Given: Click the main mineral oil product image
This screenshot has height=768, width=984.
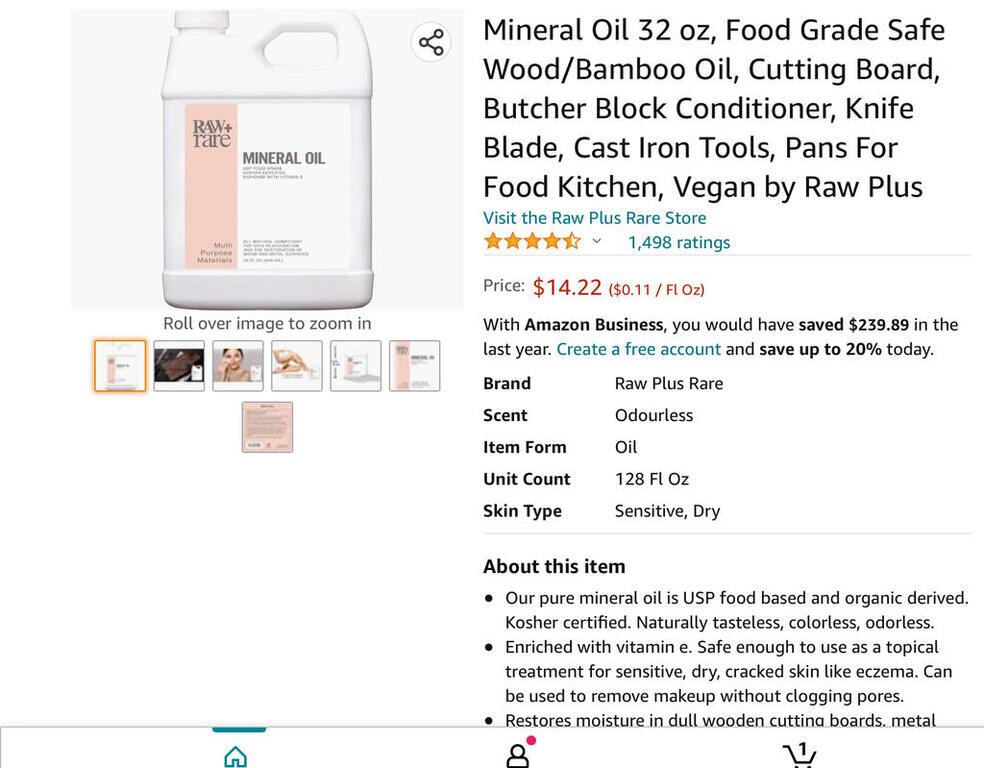Looking at the screenshot, I should pyautogui.click(x=267, y=160).
